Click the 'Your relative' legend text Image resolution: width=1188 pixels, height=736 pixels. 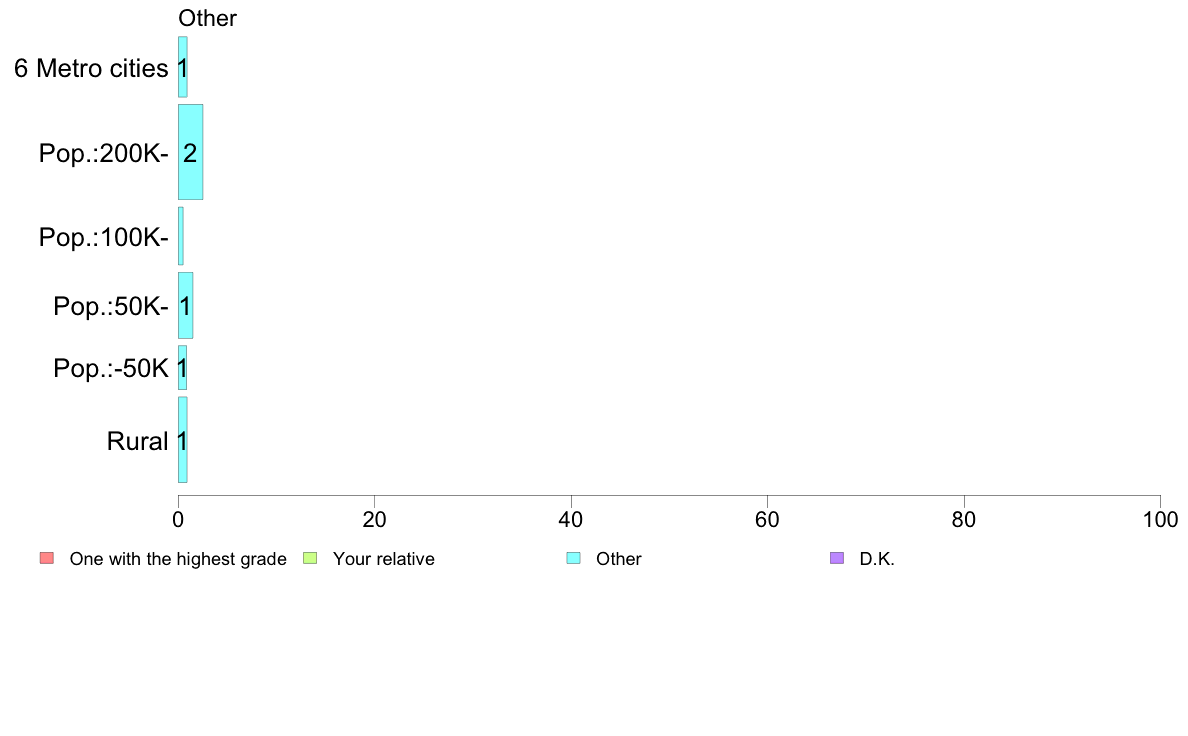pos(384,559)
